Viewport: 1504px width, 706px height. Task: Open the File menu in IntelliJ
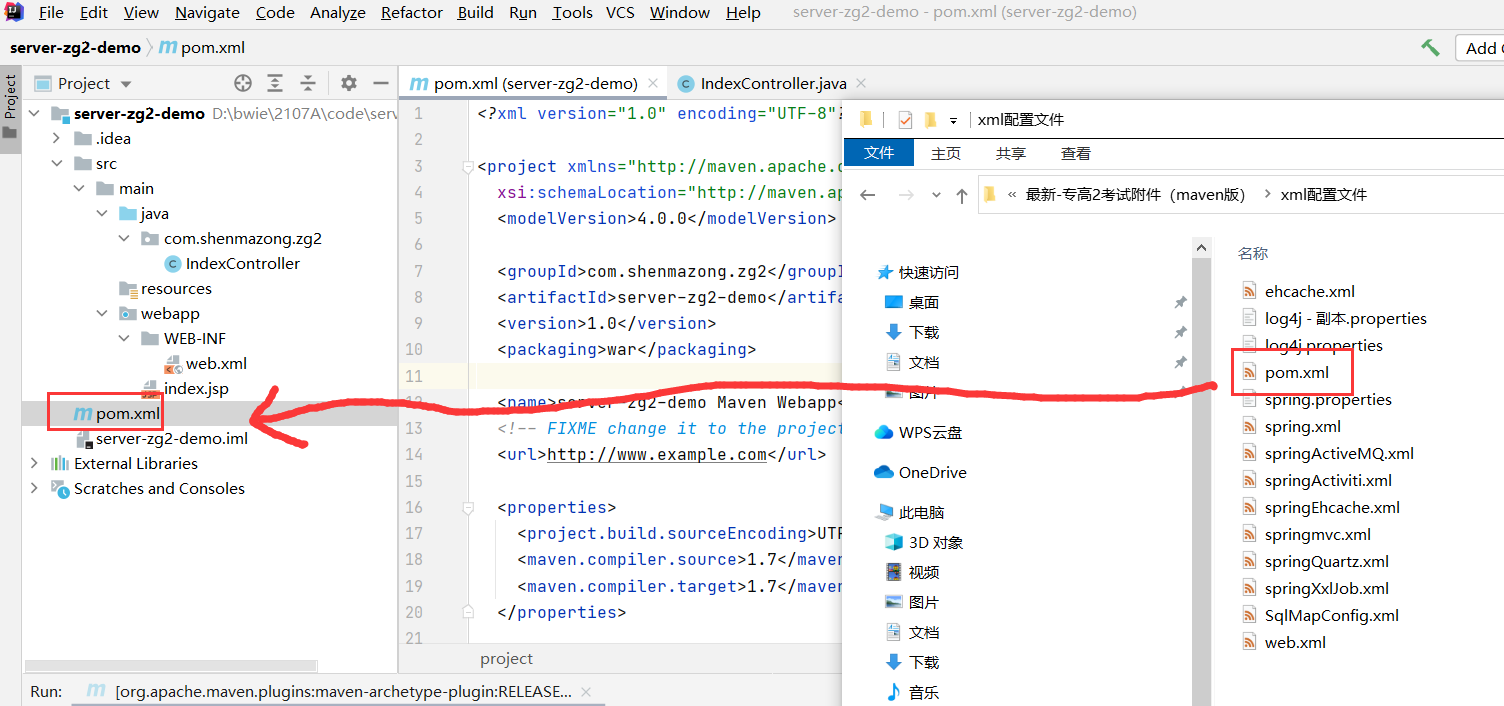click(x=50, y=13)
